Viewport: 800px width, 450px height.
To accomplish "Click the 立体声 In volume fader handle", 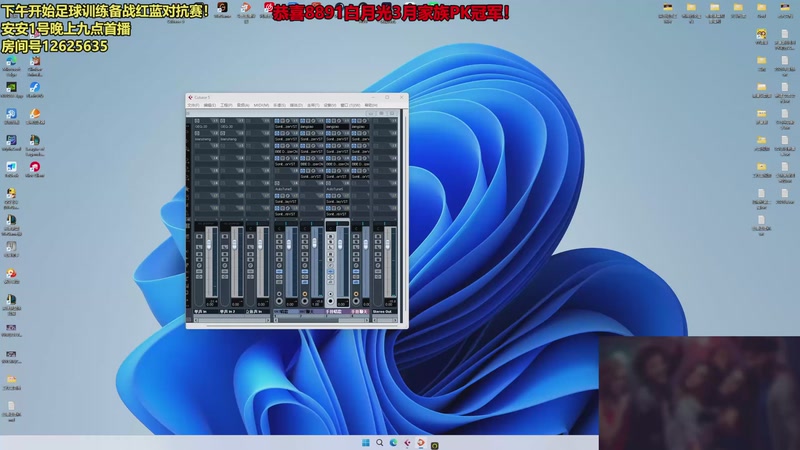I will (x=260, y=244).
